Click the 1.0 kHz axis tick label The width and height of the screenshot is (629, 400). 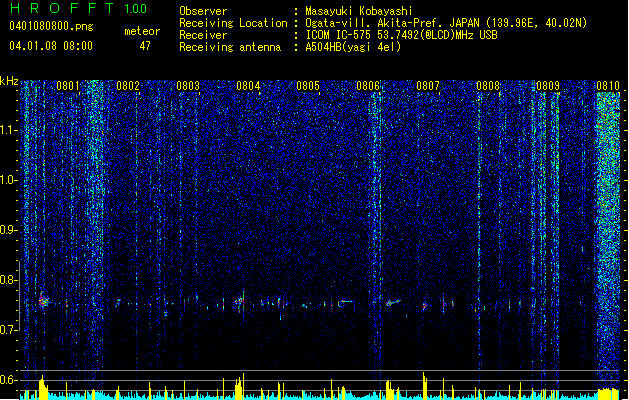tap(9, 180)
